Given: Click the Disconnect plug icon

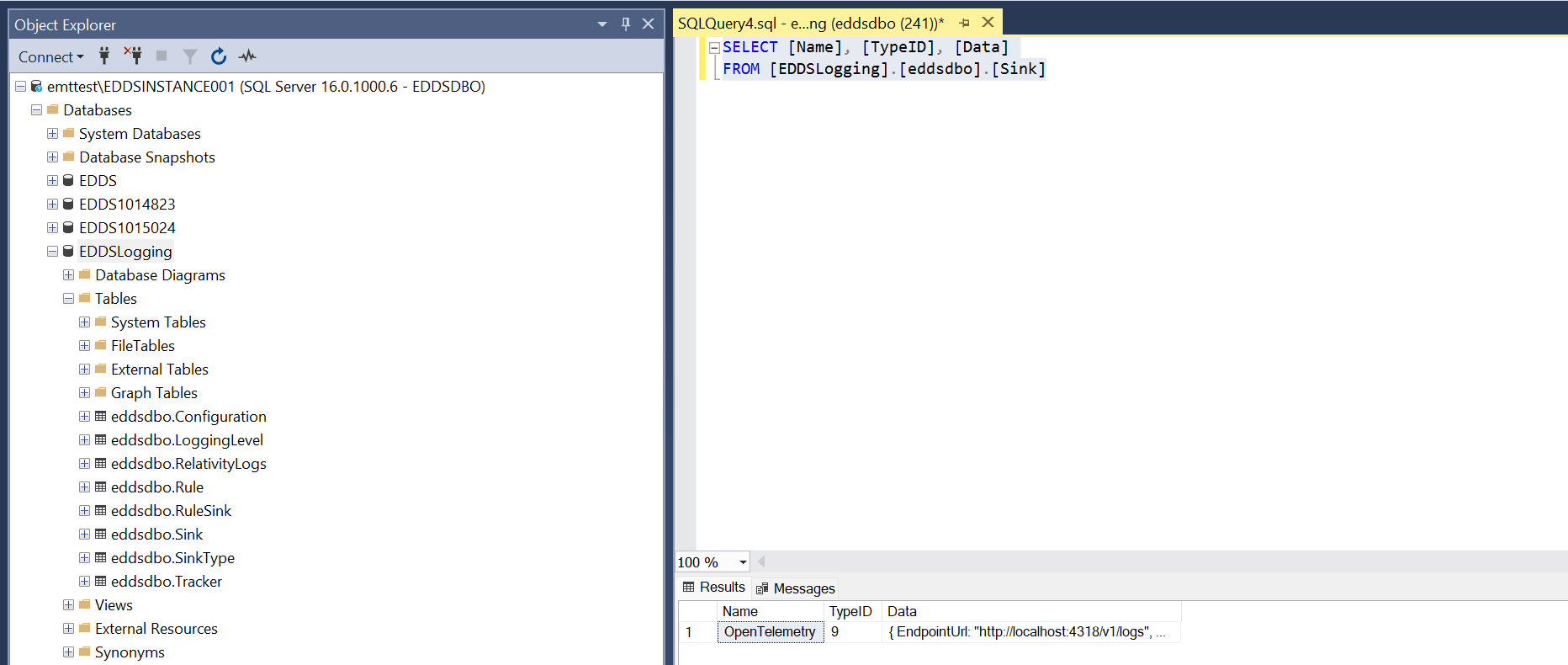Looking at the screenshot, I should click(133, 56).
